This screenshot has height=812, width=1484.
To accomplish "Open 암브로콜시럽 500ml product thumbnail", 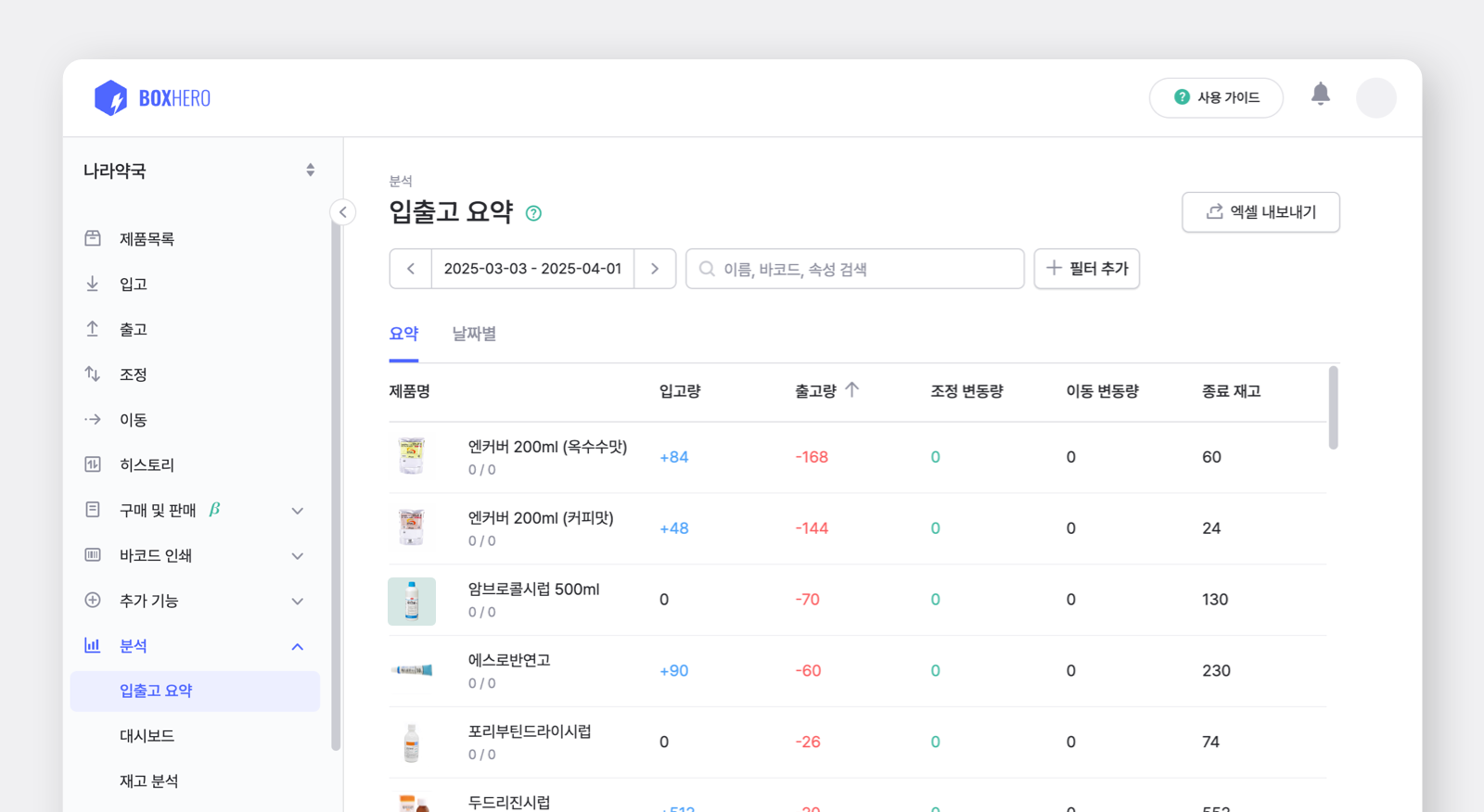I will coord(412,602).
